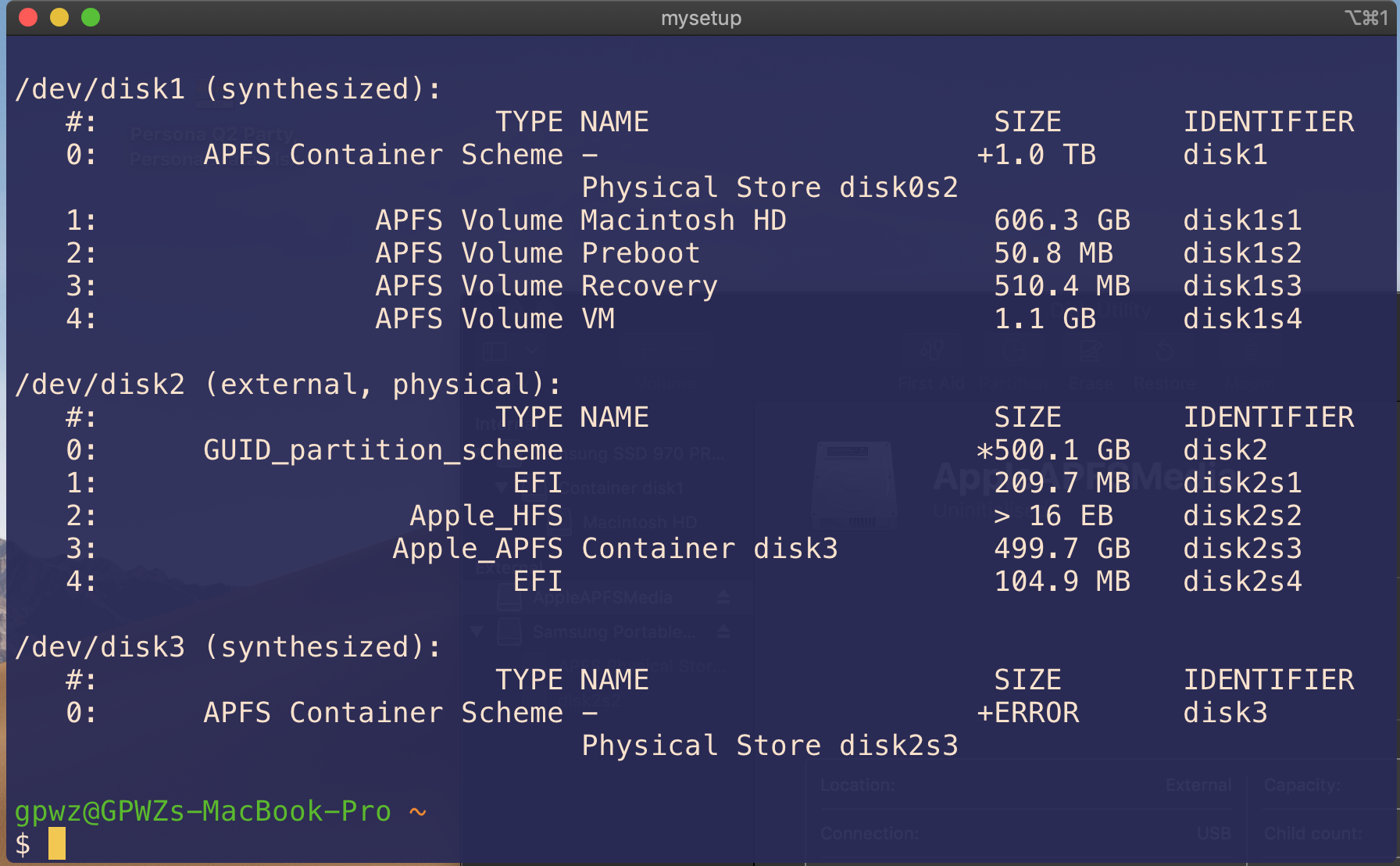
Task: Click 'Container disk3' name text
Action: pos(709,549)
